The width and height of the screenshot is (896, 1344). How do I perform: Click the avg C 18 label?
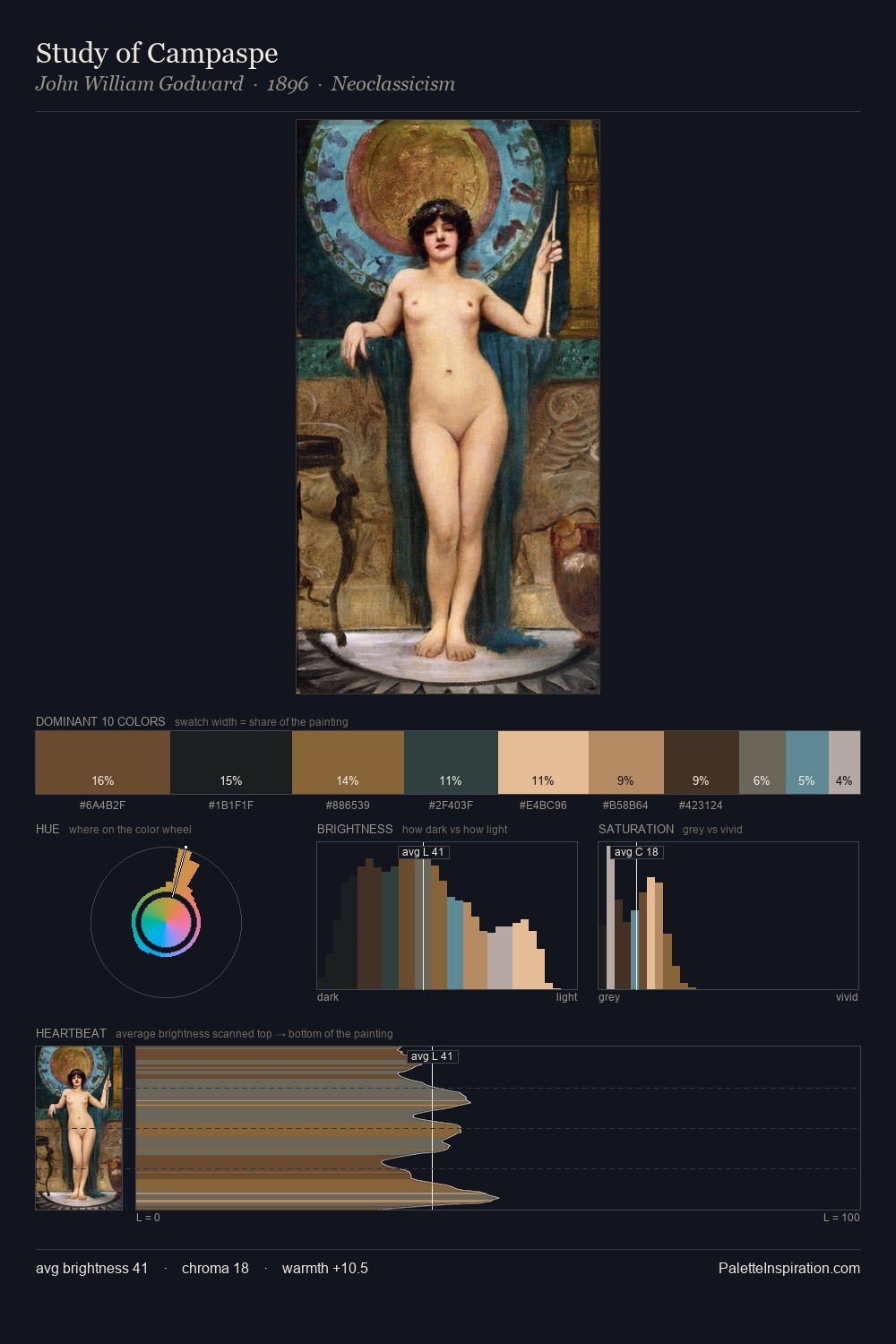636,852
